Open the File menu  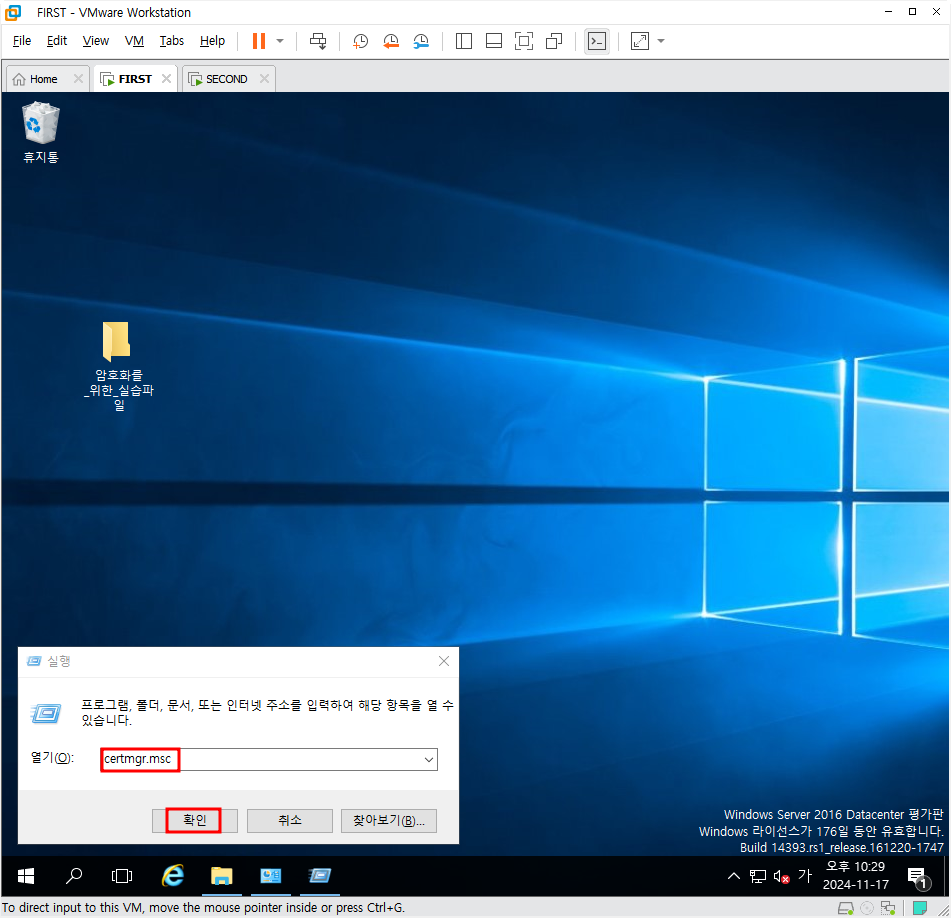(22, 41)
